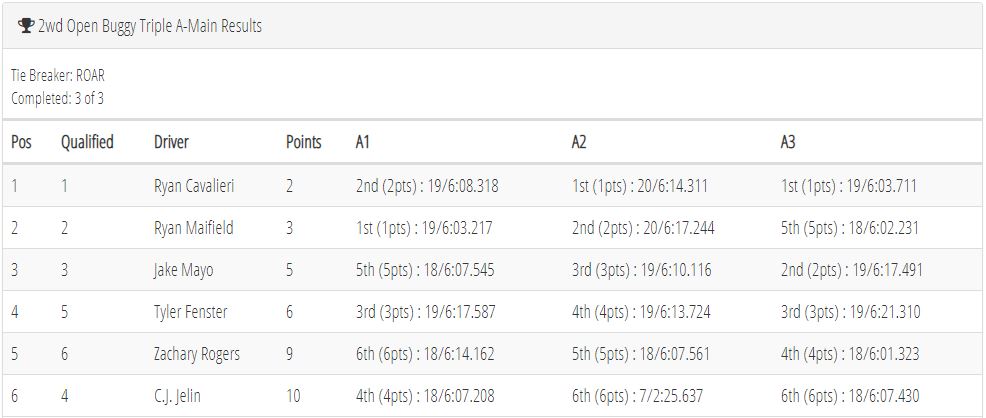Select the Qualified column header

pos(87,142)
